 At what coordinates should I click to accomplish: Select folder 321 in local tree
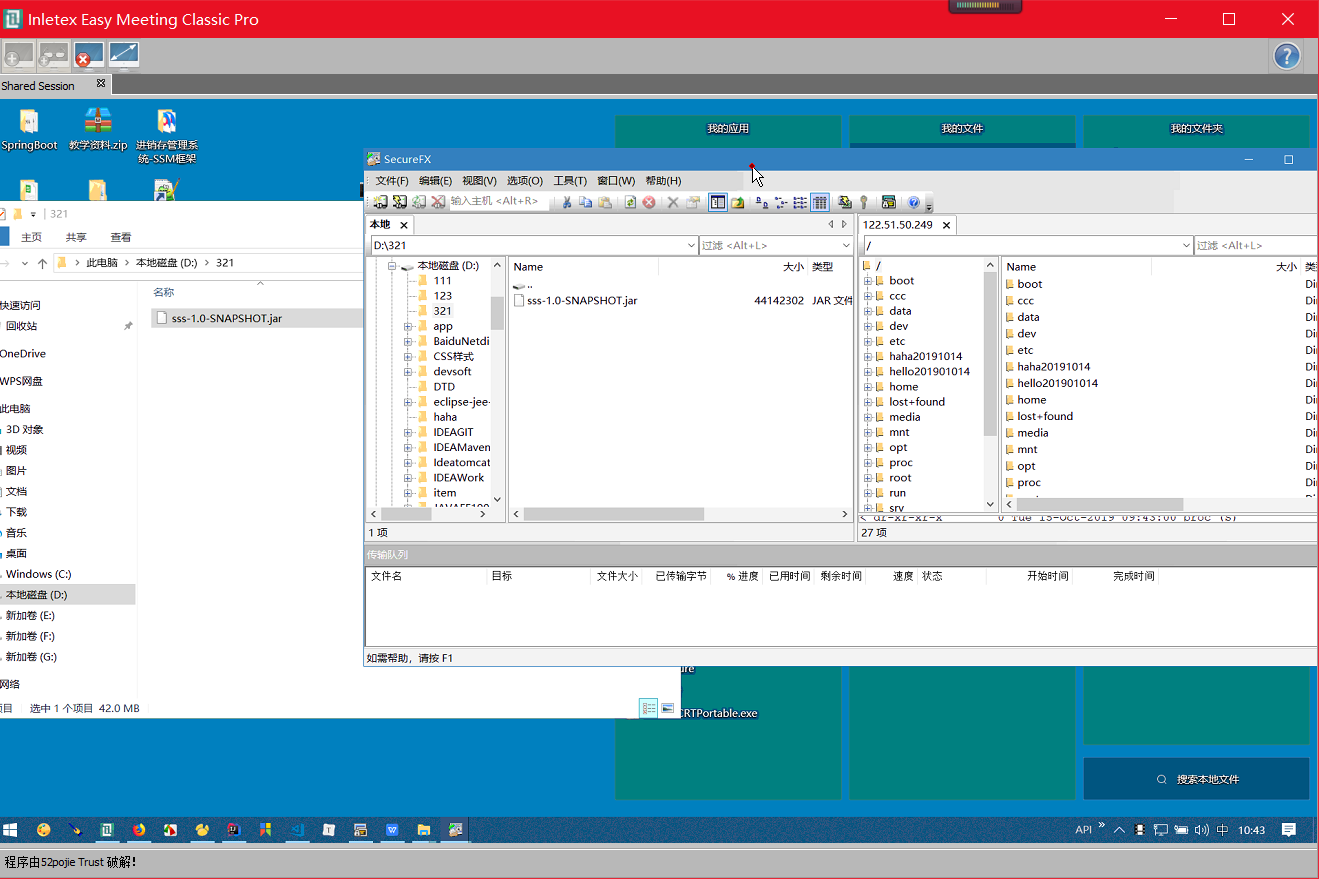click(442, 311)
